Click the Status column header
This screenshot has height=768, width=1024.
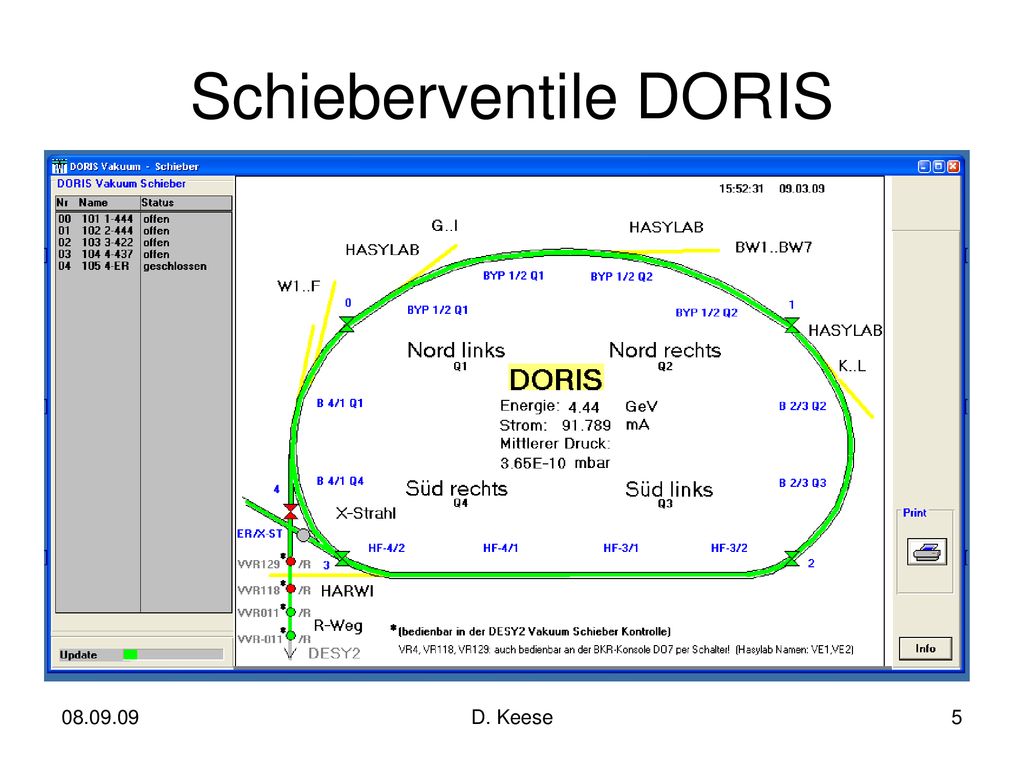click(158, 202)
